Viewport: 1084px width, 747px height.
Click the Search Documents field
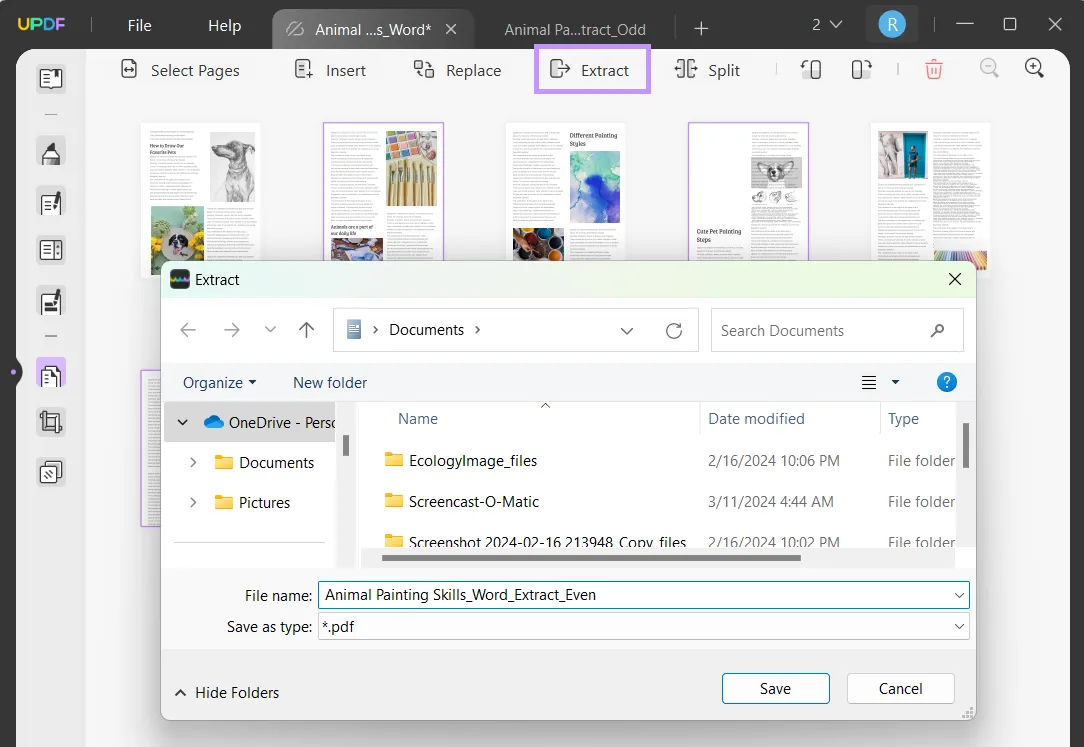[x=837, y=330]
